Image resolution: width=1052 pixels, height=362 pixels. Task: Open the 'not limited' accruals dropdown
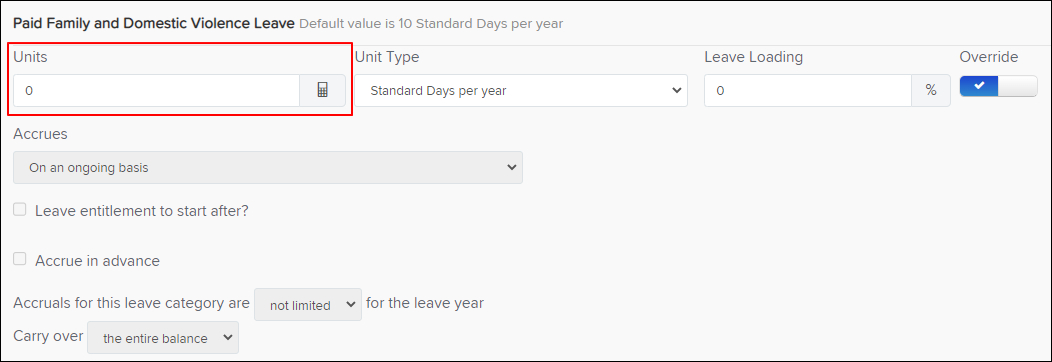click(308, 305)
